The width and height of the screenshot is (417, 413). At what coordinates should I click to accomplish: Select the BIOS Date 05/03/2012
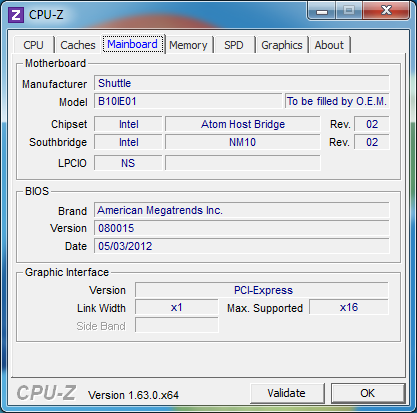point(241,246)
